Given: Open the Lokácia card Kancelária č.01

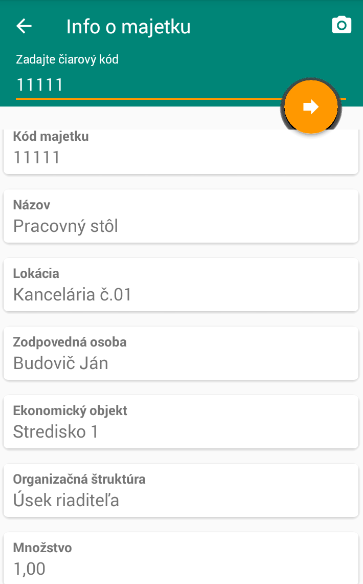Looking at the screenshot, I should coord(181,285).
